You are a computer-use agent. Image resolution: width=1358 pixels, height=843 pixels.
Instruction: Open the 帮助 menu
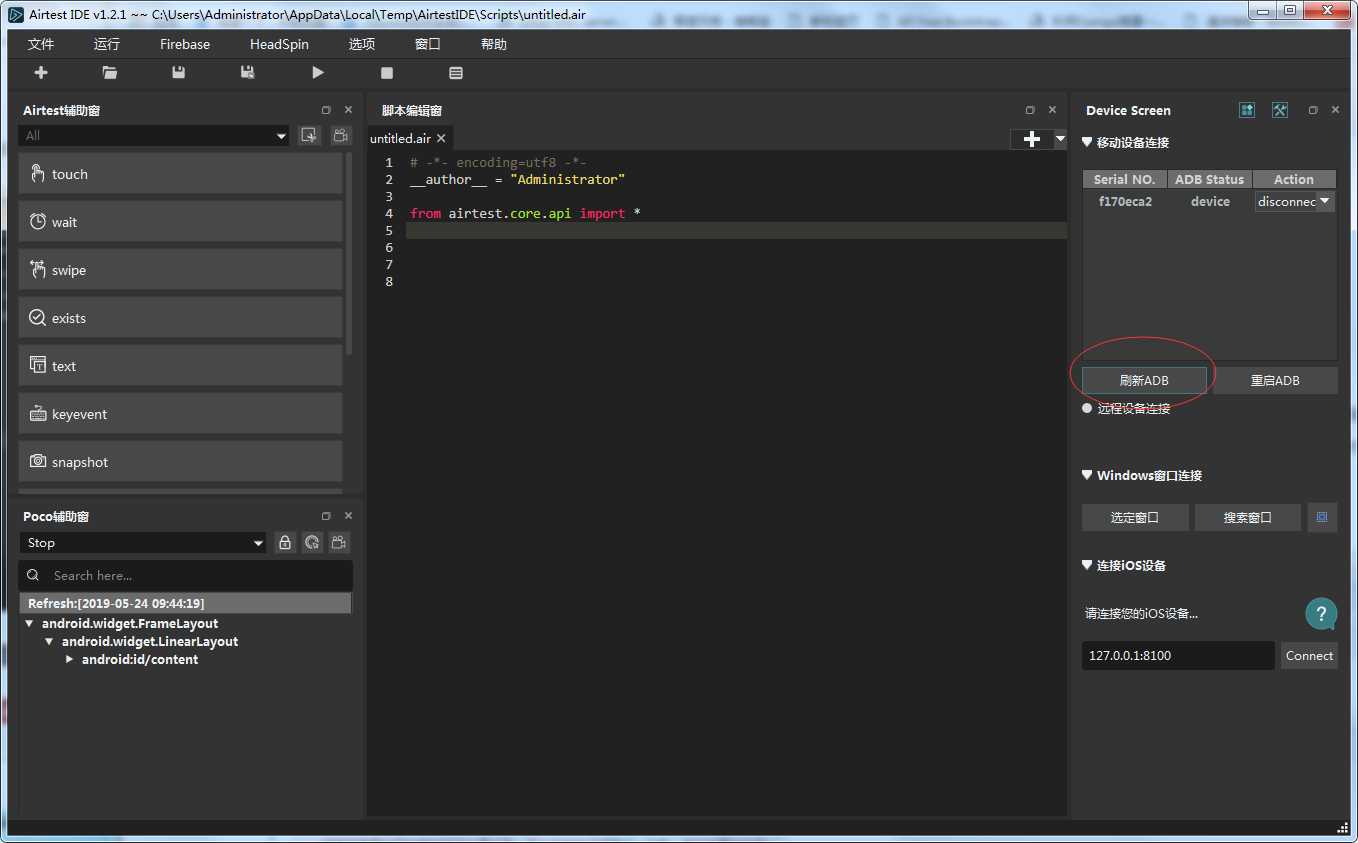(494, 44)
